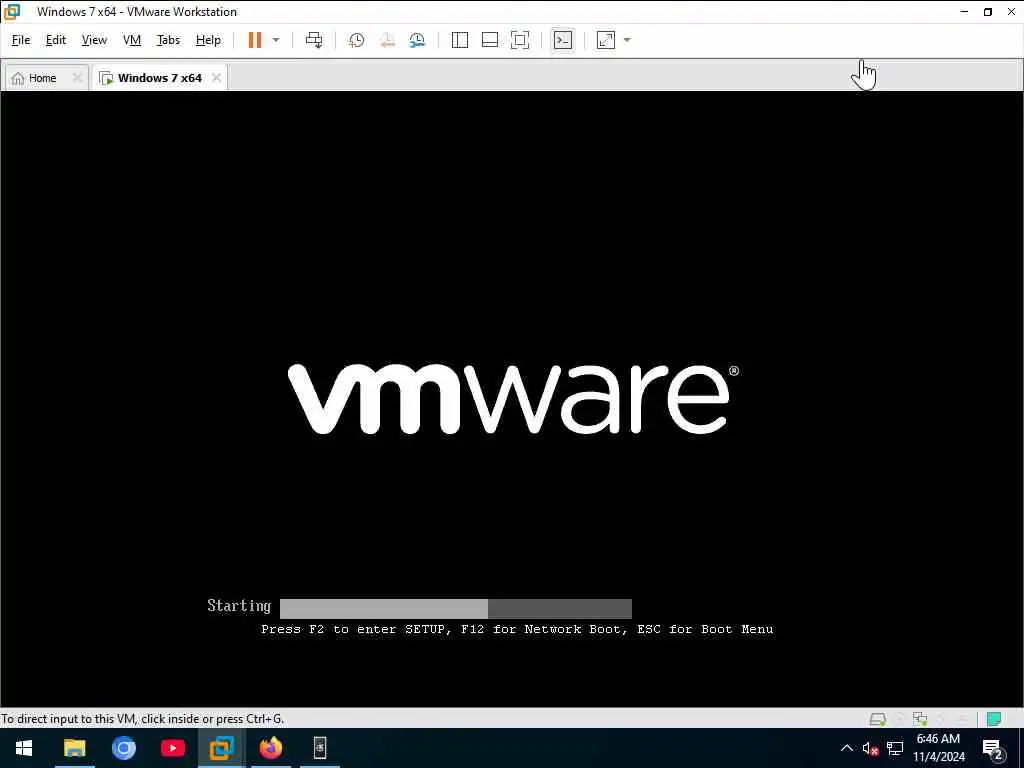Viewport: 1024px width, 768px height.
Task: Open the Edit menu
Action: point(56,40)
